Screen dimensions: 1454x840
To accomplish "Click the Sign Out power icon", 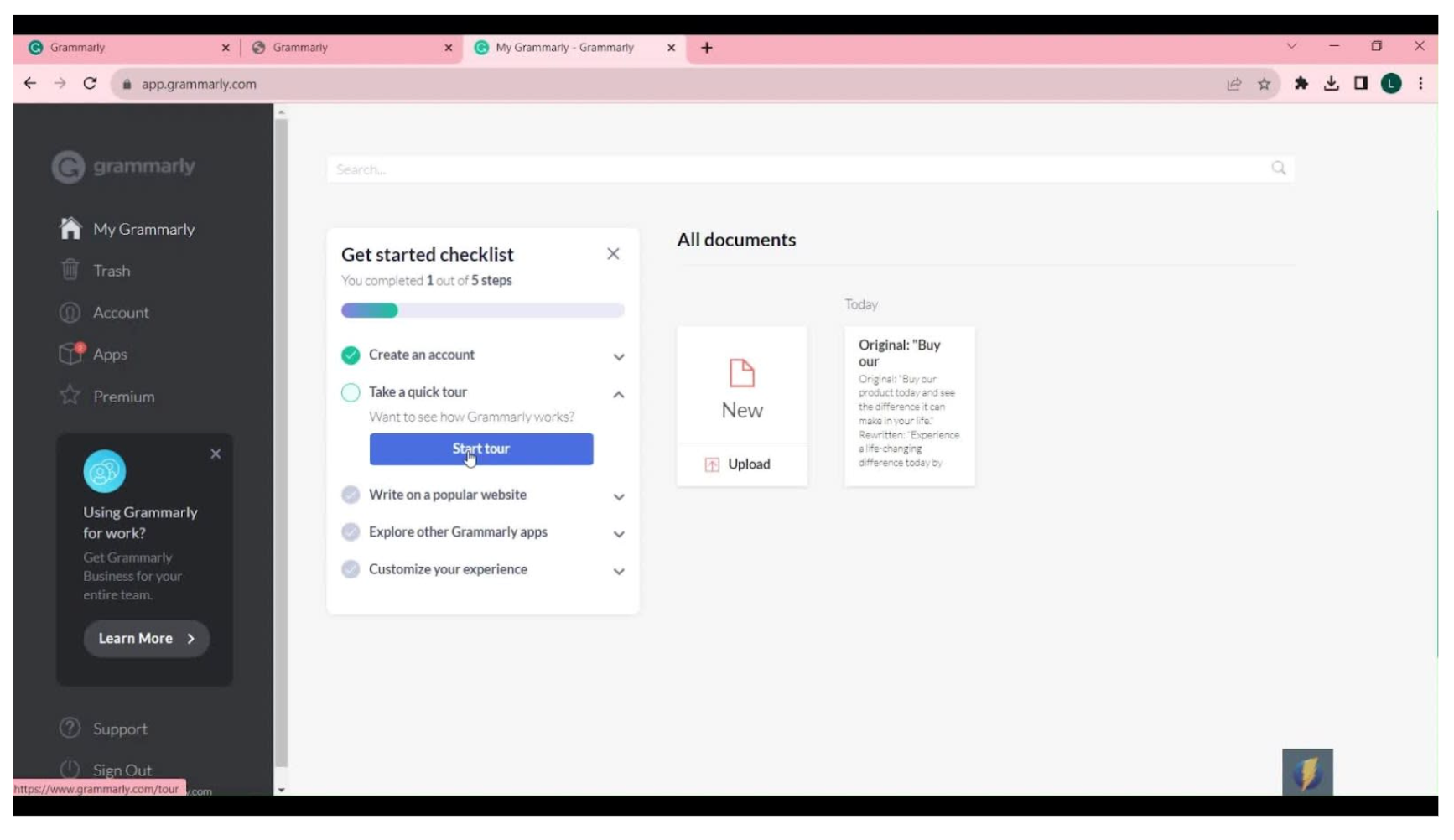I will point(70,770).
